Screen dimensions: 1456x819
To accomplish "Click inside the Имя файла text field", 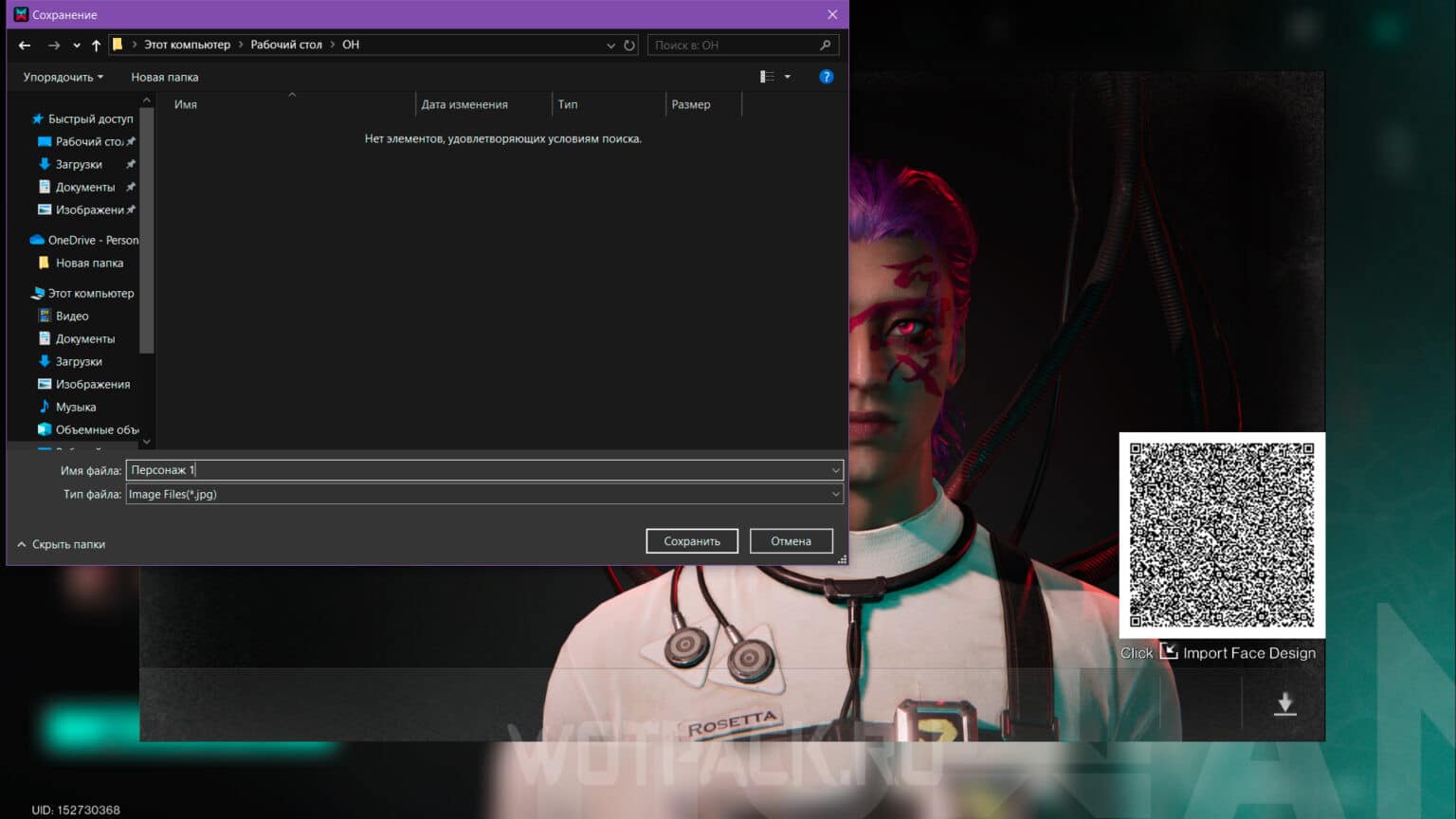I will (x=379, y=469).
